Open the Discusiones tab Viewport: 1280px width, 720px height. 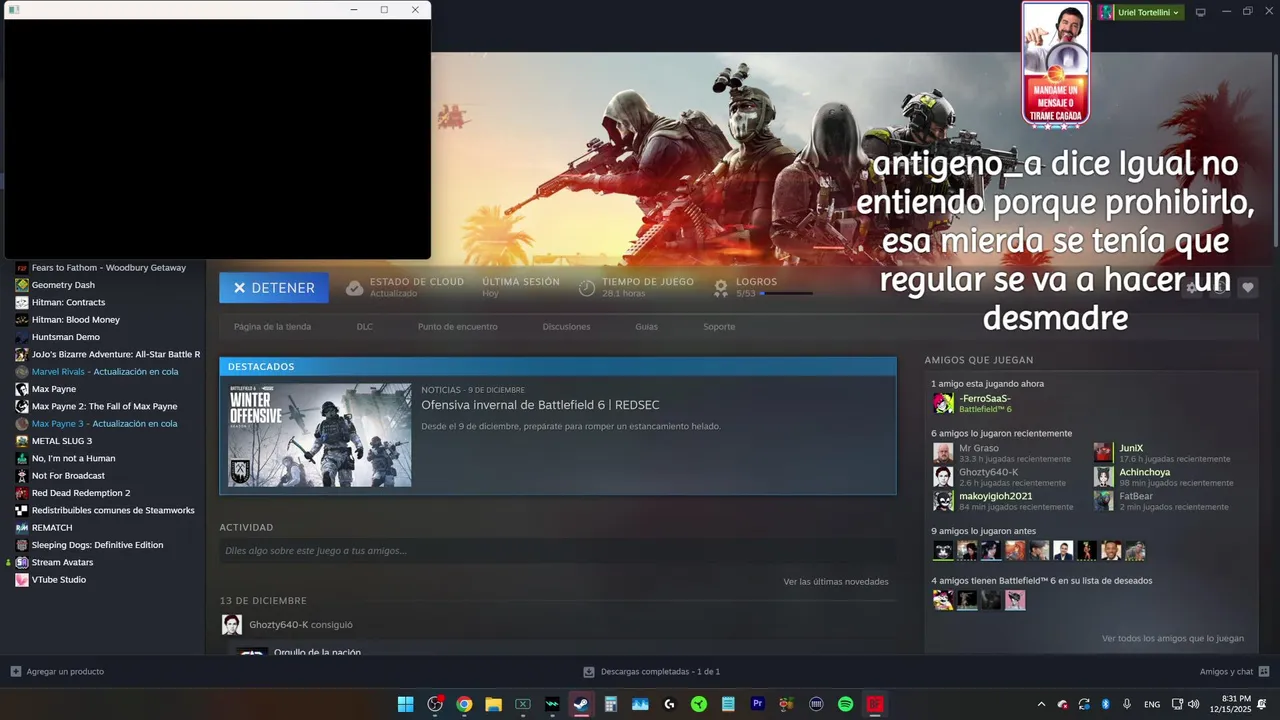pyautogui.click(x=566, y=327)
